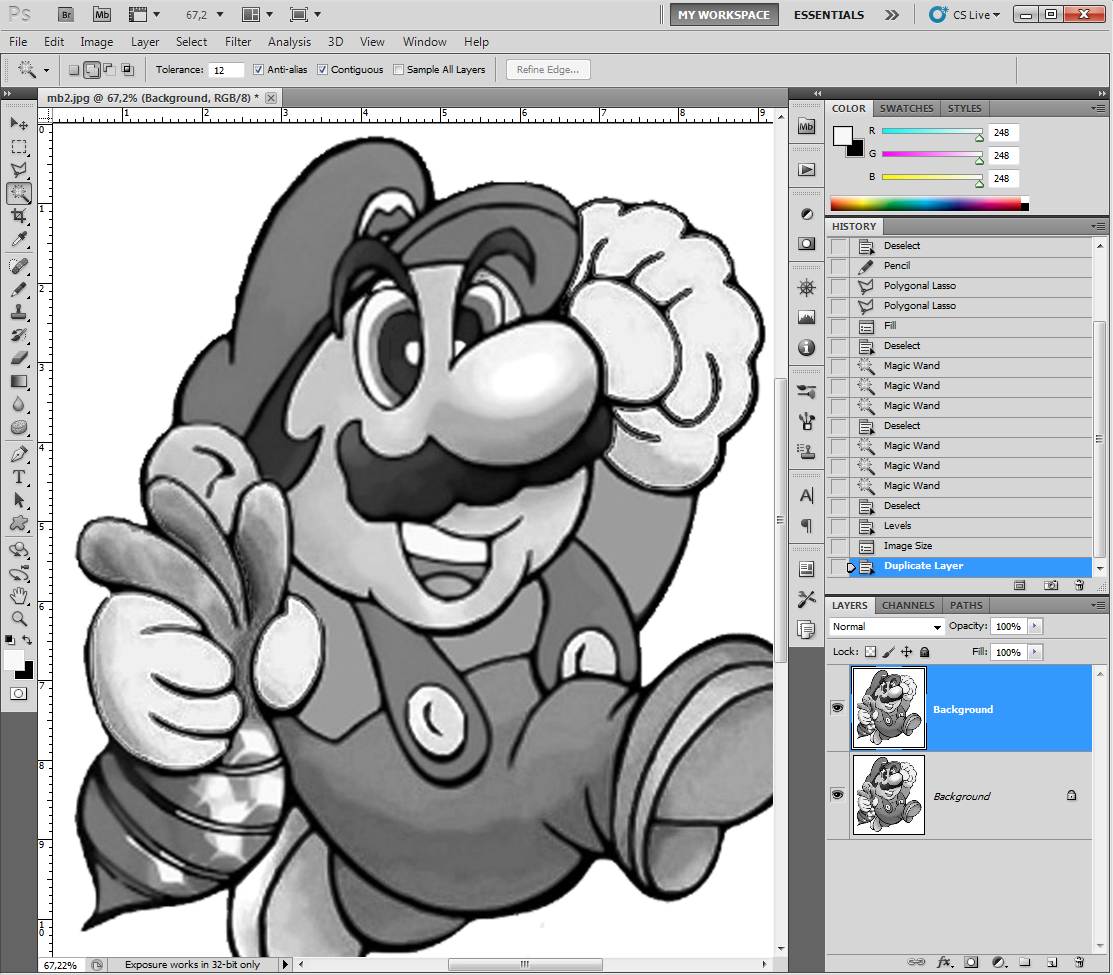Open the Normal blend mode dropdown
This screenshot has height=975, width=1113.
pyautogui.click(x=887, y=627)
